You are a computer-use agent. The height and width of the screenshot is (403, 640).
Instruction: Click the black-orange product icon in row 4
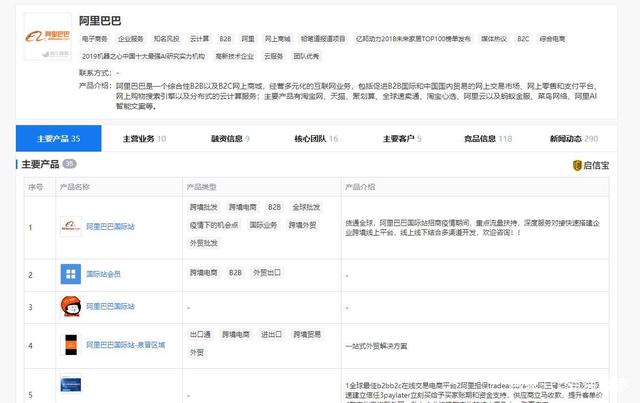coord(71,345)
